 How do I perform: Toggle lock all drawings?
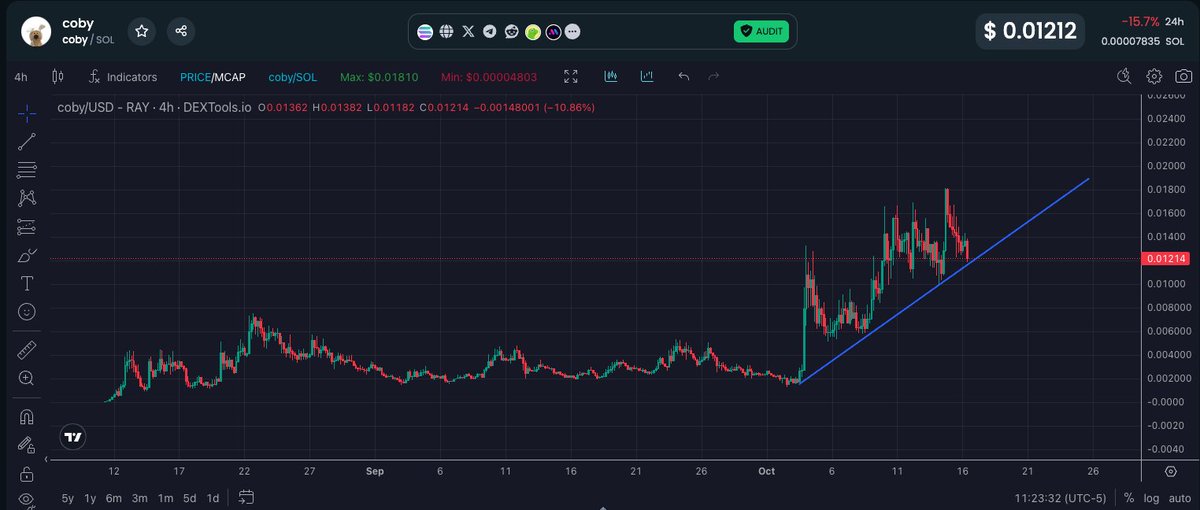click(x=27, y=473)
